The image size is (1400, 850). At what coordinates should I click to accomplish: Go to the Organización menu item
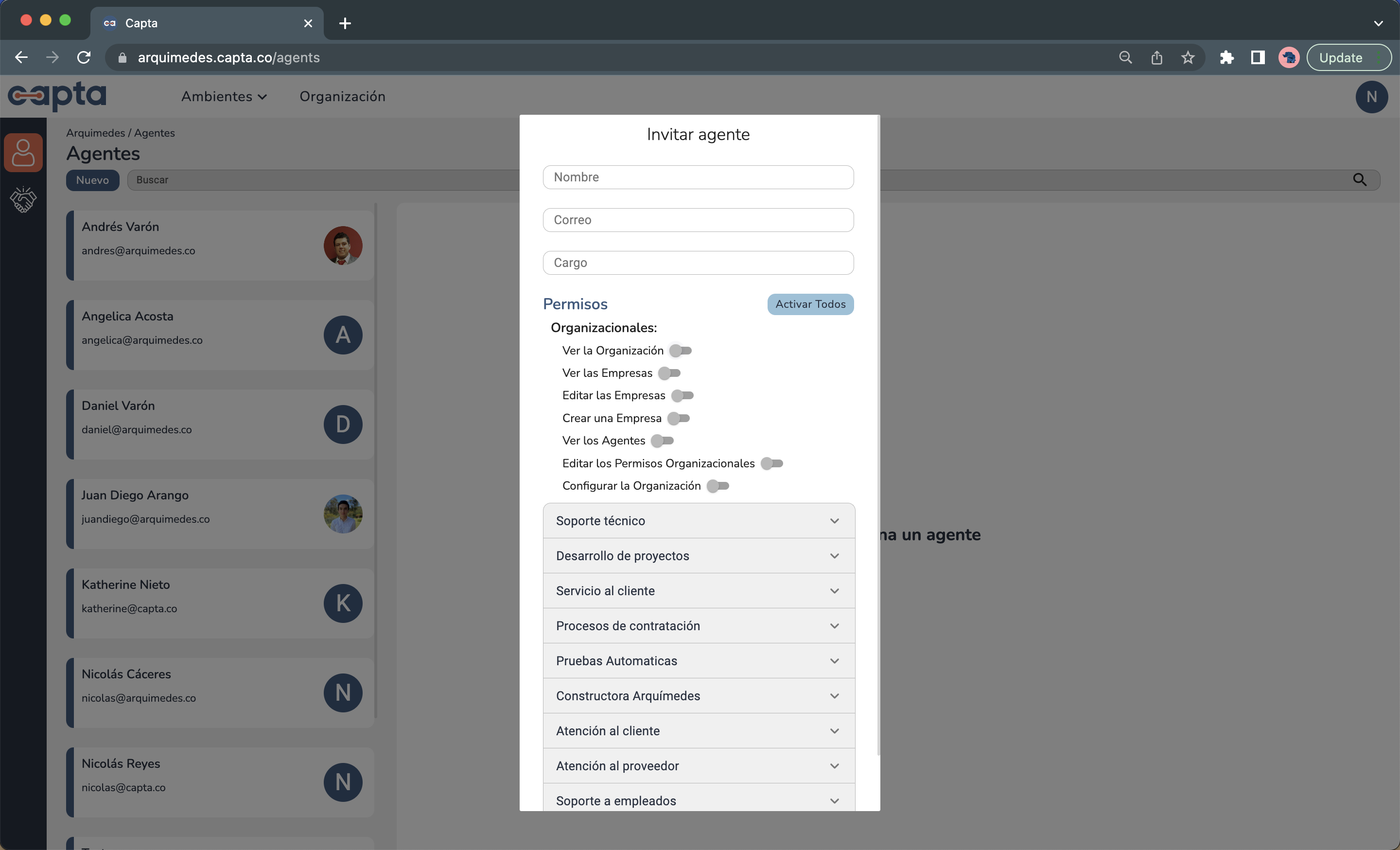click(x=342, y=97)
